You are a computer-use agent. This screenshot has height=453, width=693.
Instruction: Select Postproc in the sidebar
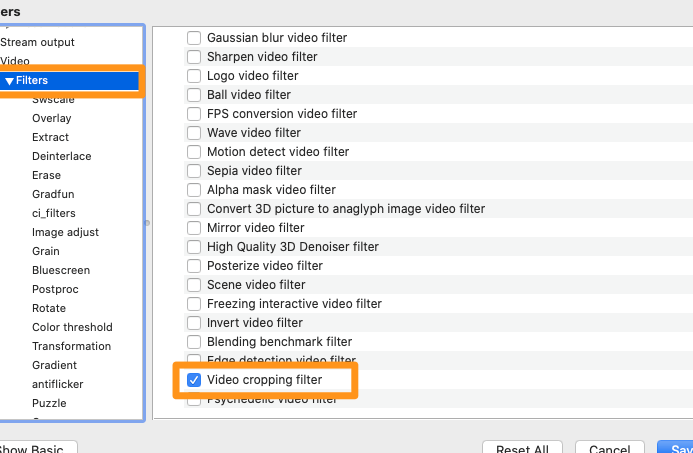point(55,289)
